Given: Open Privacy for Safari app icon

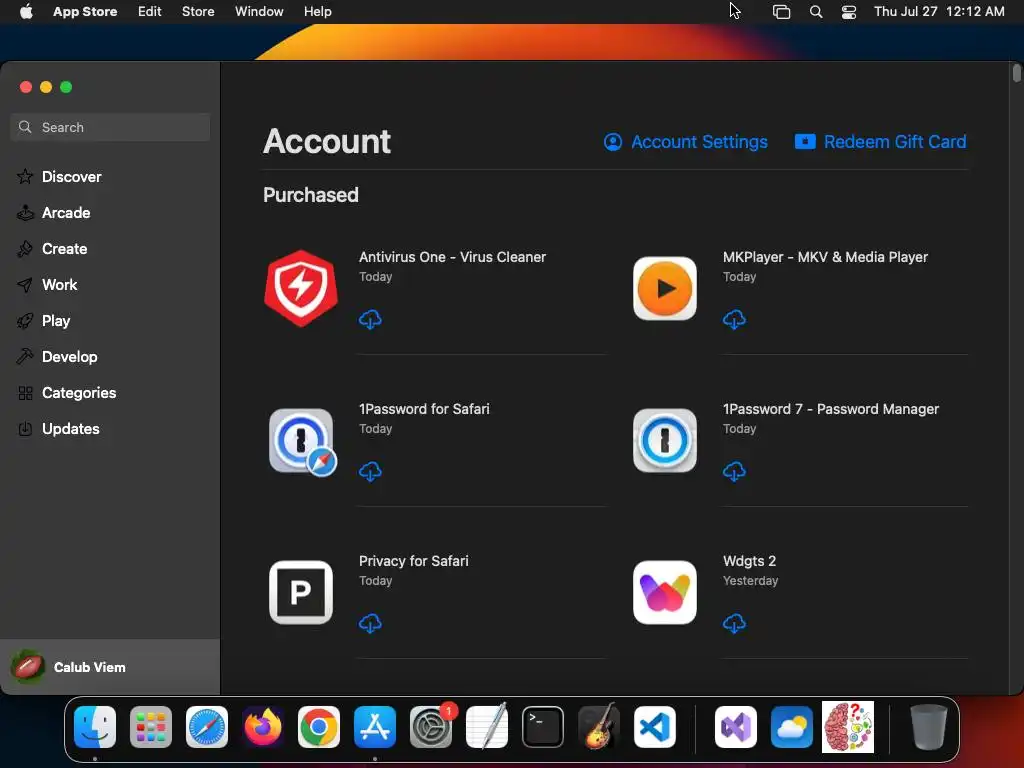Looking at the screenshot, I should click(x=301, y=592).
